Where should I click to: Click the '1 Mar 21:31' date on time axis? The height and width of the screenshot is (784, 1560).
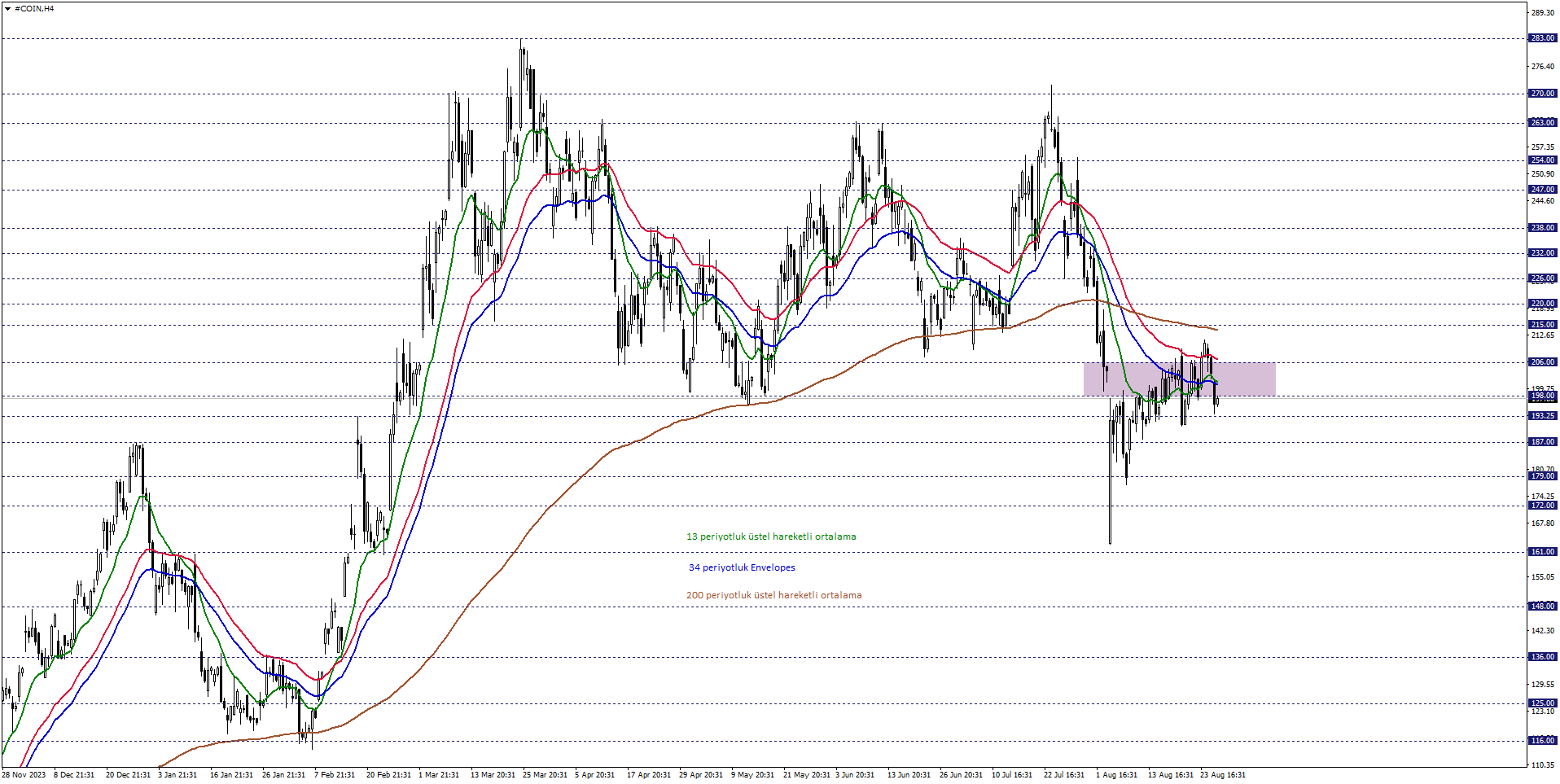click(x=439, y=775)
